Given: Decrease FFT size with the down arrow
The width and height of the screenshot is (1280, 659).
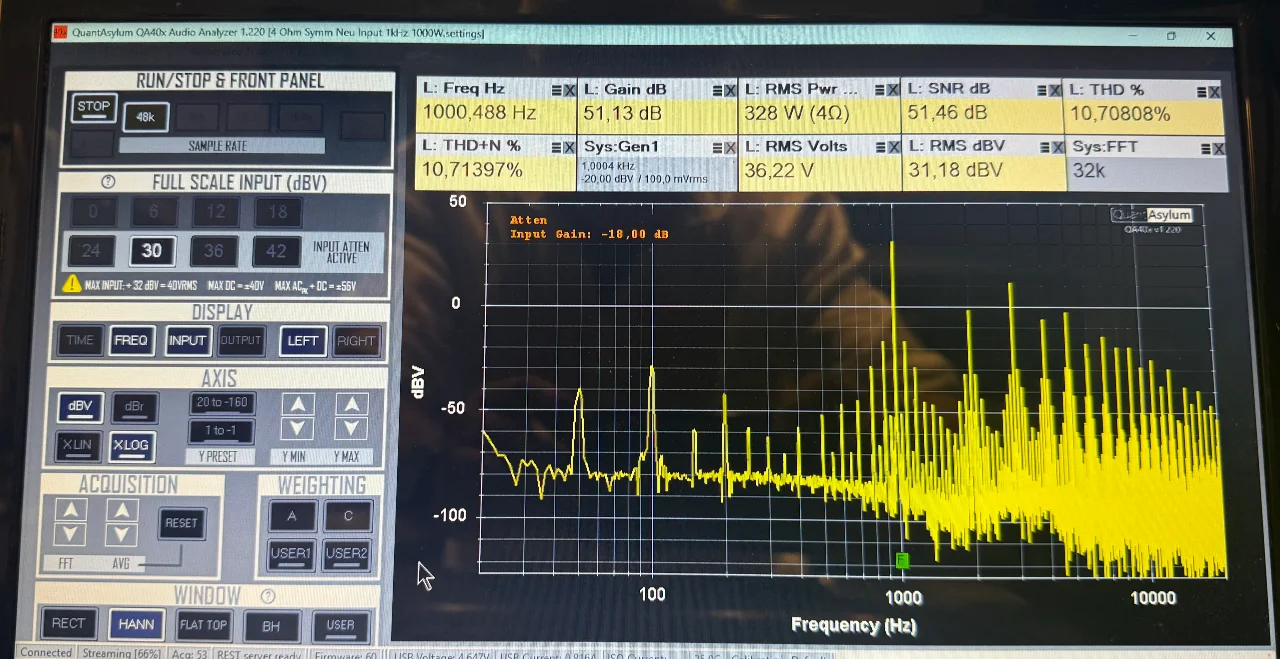Looking at the screenshot, I should pos(69,535).
